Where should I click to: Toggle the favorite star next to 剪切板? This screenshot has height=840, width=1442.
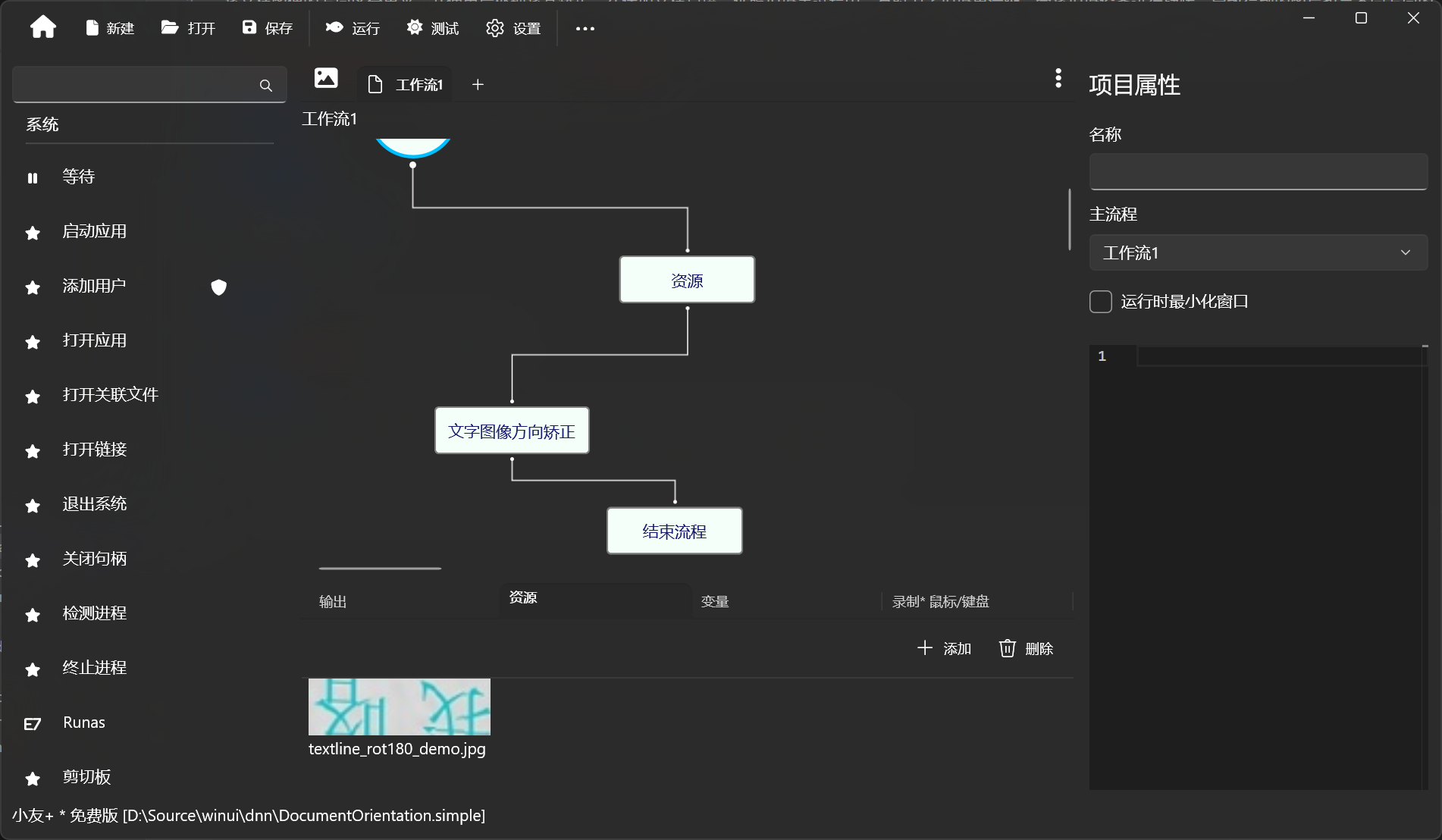[x=32, y=779]
